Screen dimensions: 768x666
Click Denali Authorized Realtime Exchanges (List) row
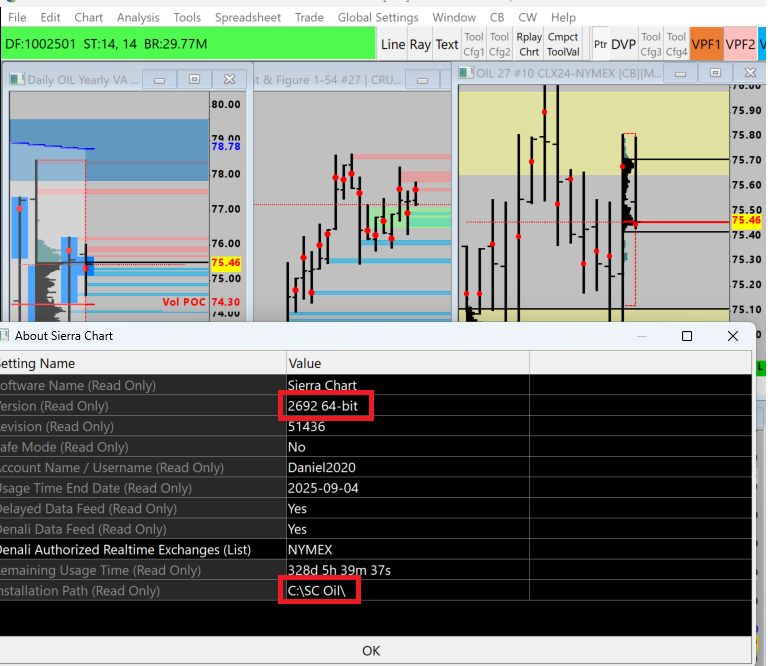coord(375,550)
